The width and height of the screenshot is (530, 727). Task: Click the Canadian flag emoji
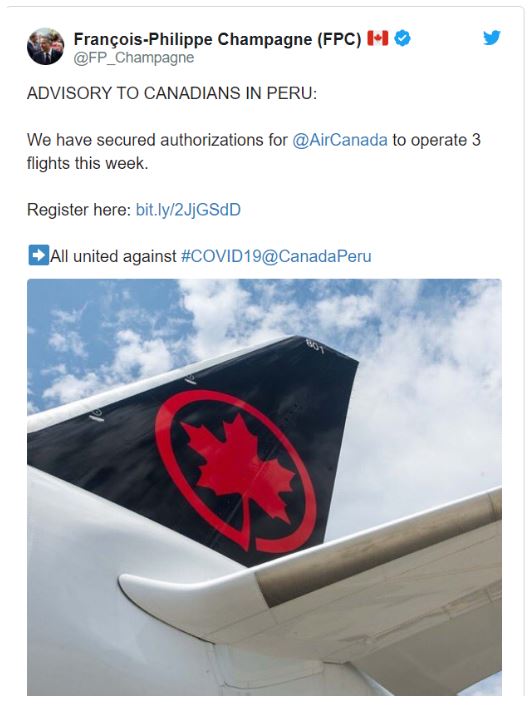377,38
